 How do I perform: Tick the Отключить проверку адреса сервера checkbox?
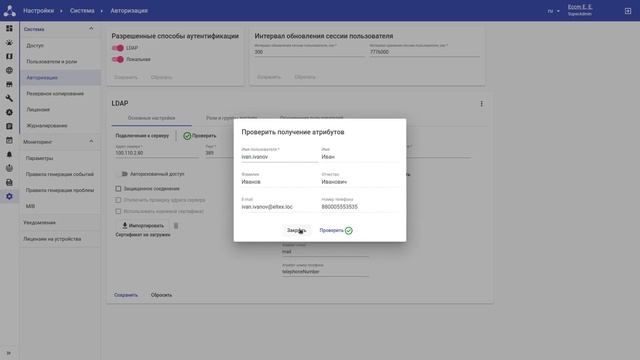click(118, 200)
